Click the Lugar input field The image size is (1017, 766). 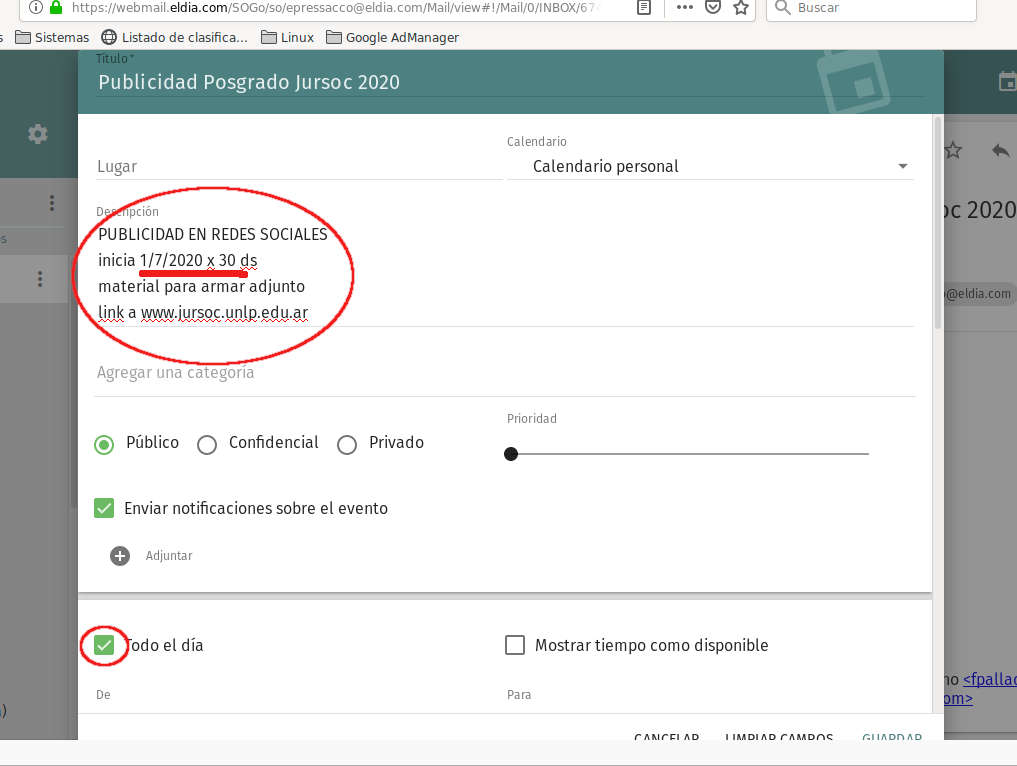point(298,167)
